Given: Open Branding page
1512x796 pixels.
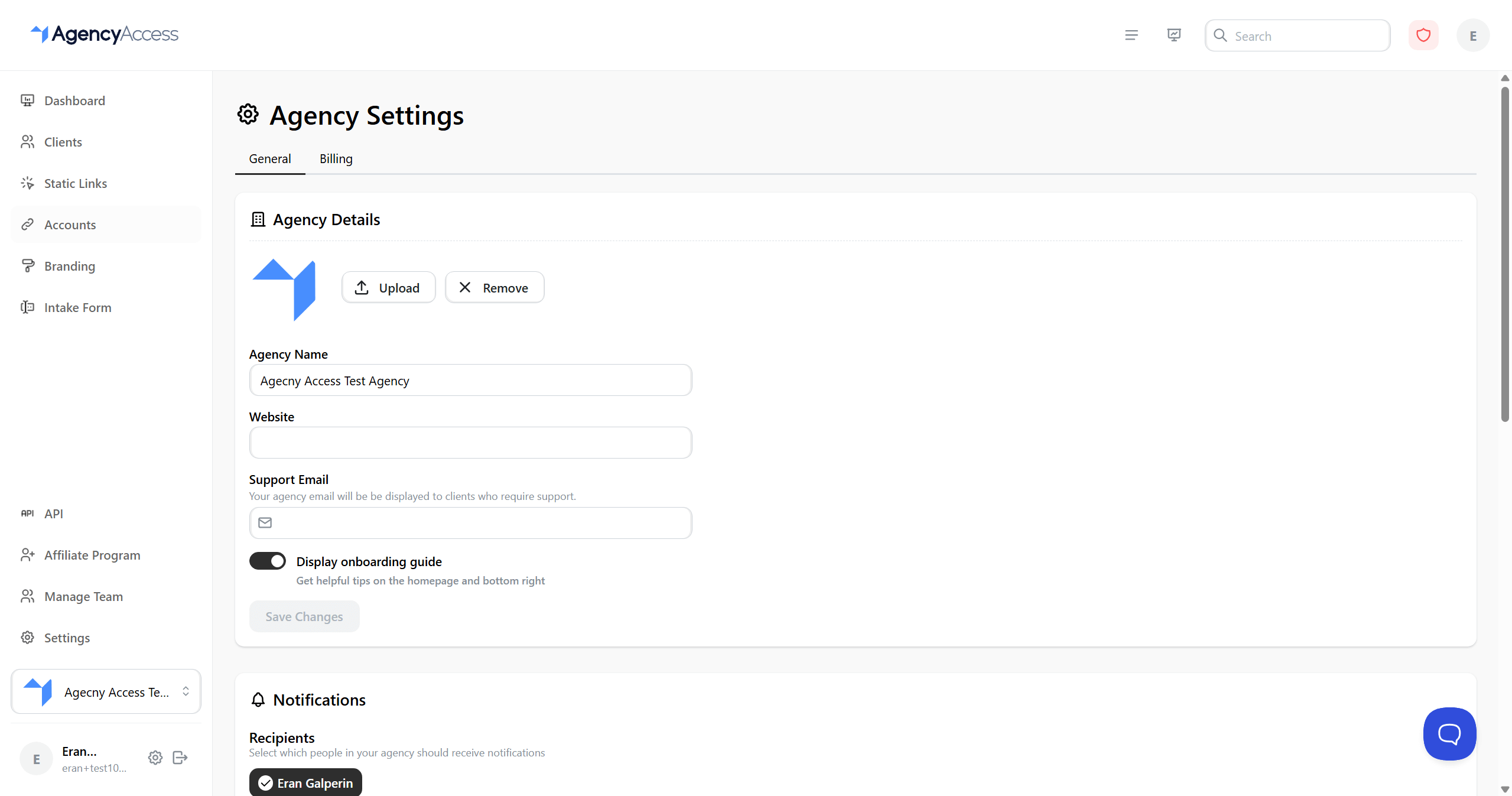Looking at the screenshot, I should 106,266.
